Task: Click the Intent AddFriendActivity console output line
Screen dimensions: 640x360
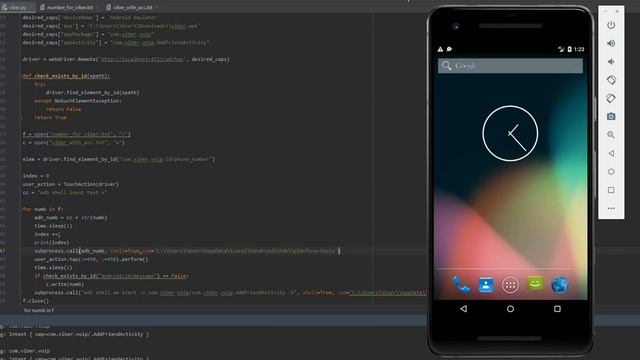Action: 79,334
